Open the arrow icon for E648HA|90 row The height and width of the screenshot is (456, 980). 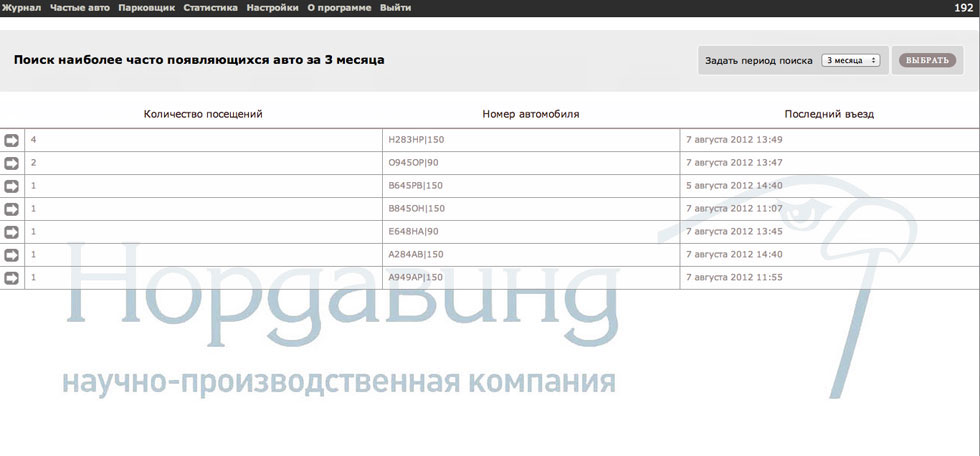[x=12, y=232]
